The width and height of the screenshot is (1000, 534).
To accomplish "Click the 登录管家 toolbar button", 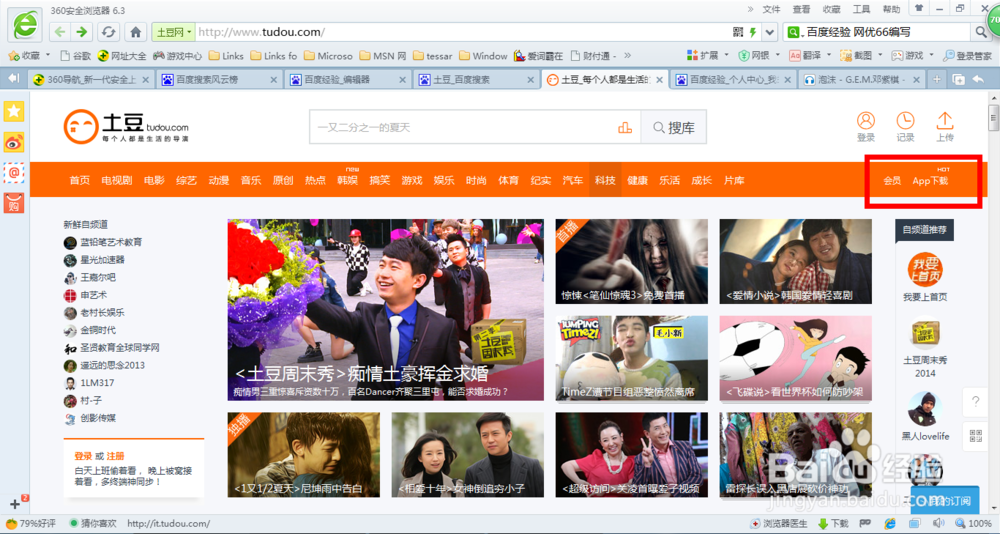I will pos(967,56).
